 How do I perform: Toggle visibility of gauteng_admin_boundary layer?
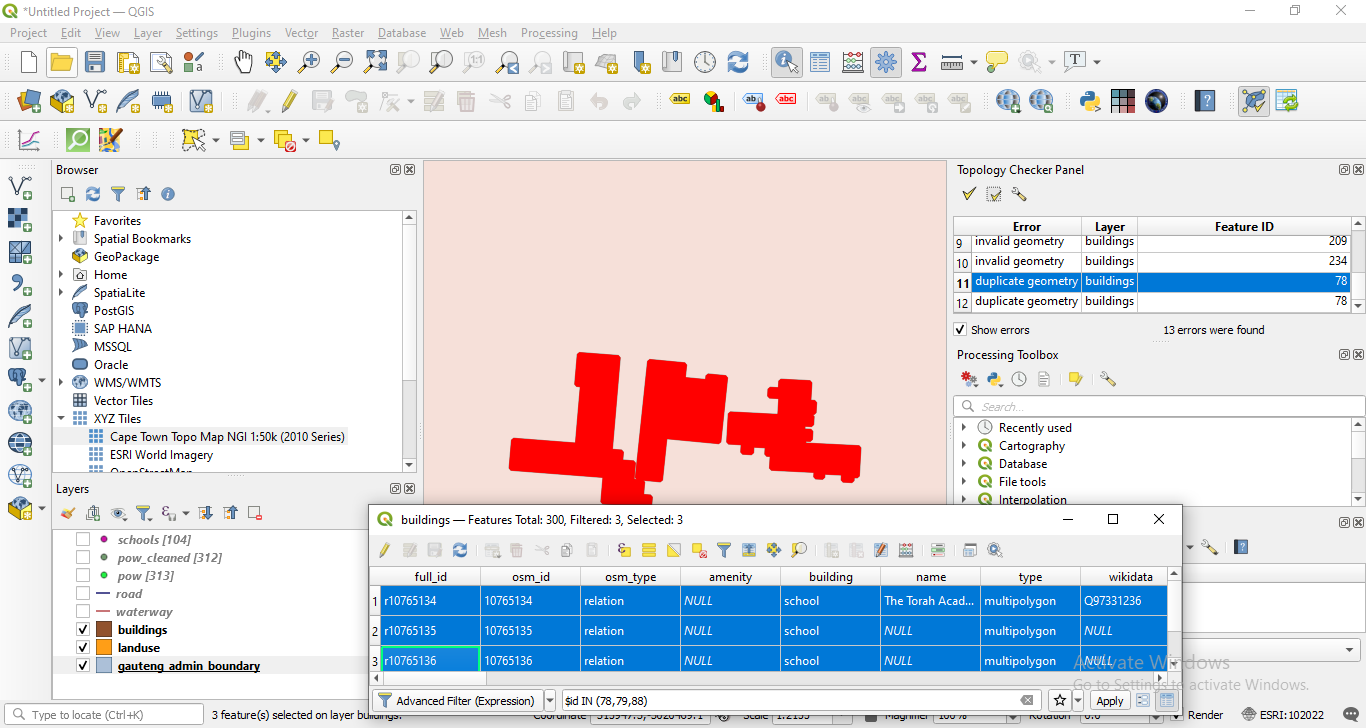click(83, 666)
